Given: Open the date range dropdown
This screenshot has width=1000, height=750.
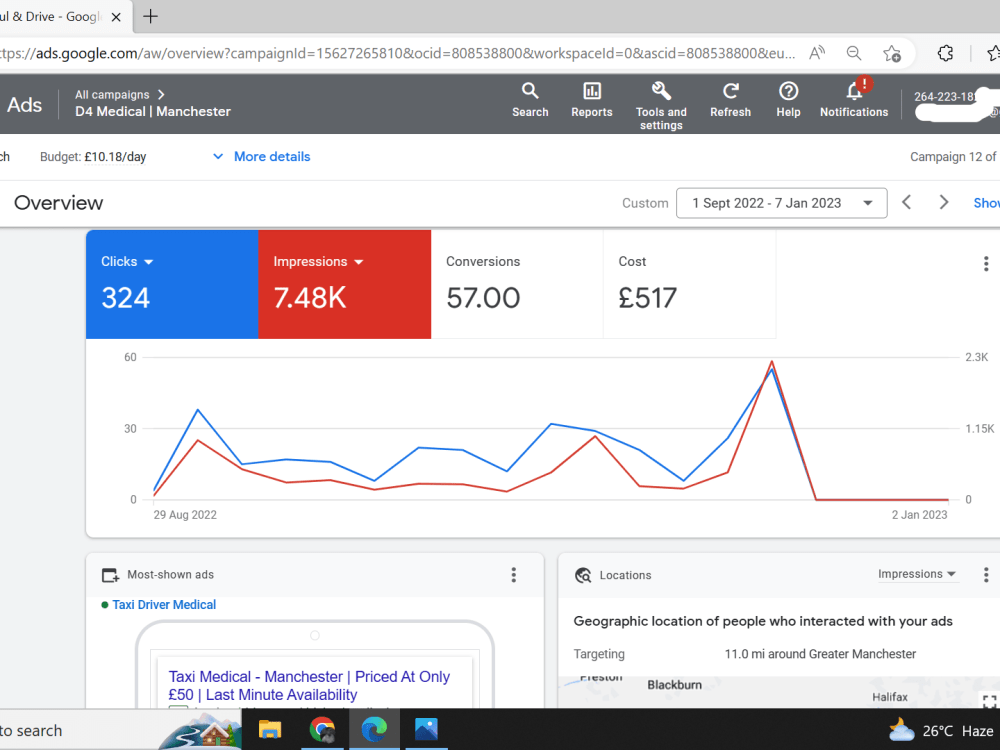Looking at the screenshot, I should pos(781,203).
